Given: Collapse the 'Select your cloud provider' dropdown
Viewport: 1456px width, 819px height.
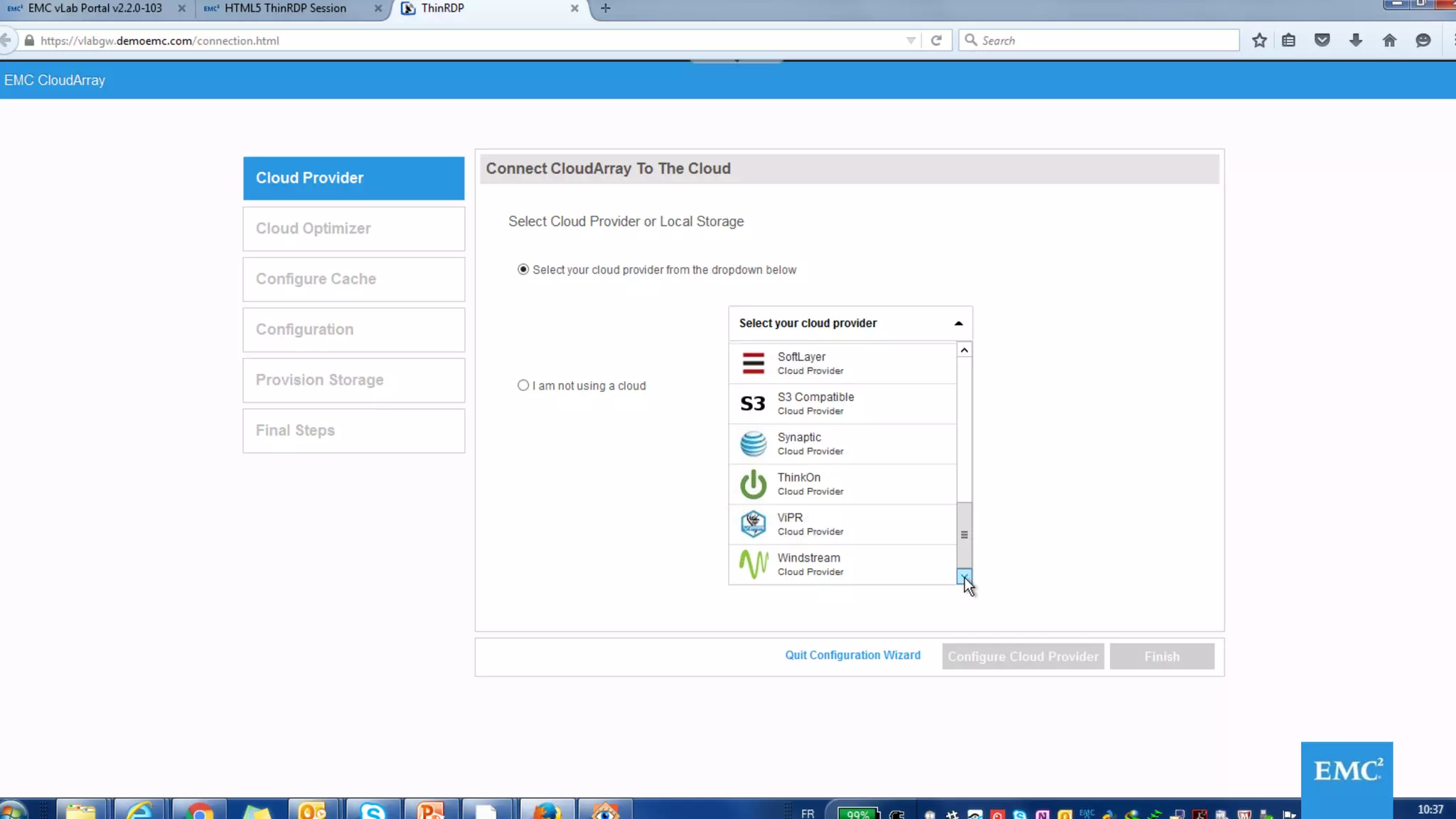Looking at the screenshot, I should tap(958, 323).
